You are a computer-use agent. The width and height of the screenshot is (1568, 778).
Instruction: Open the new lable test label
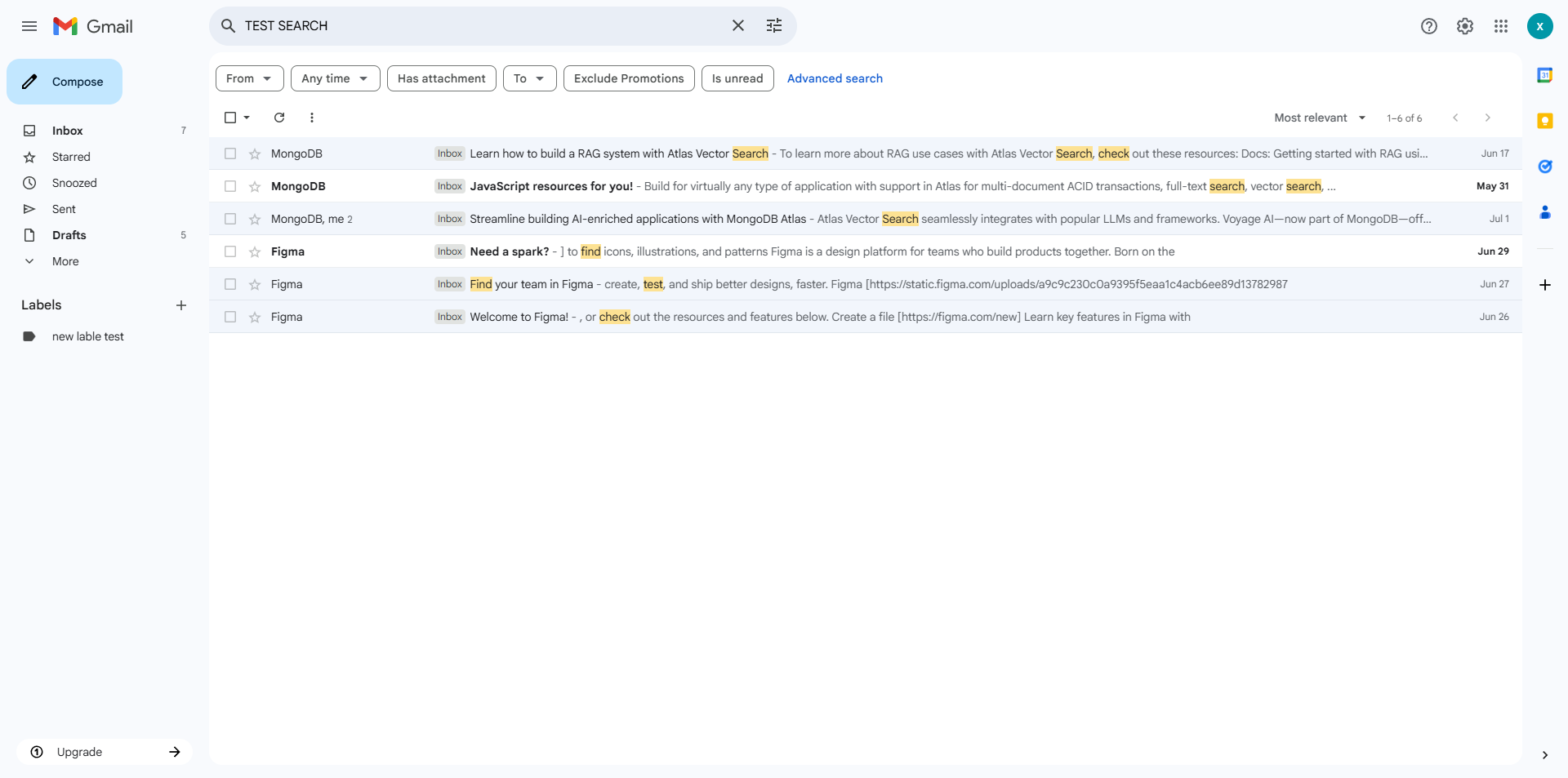(x=88, y=336)
